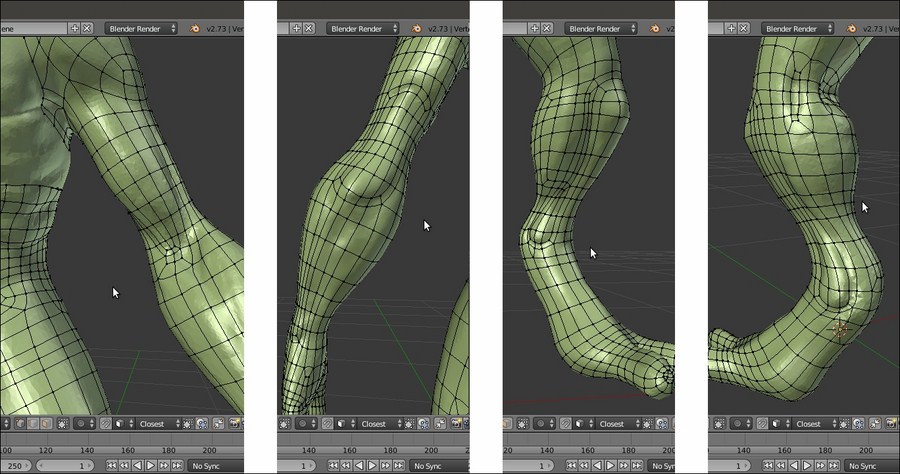Click timeline at frame 140 in third panel
900x474 pixels.
[x=547, y=450]
